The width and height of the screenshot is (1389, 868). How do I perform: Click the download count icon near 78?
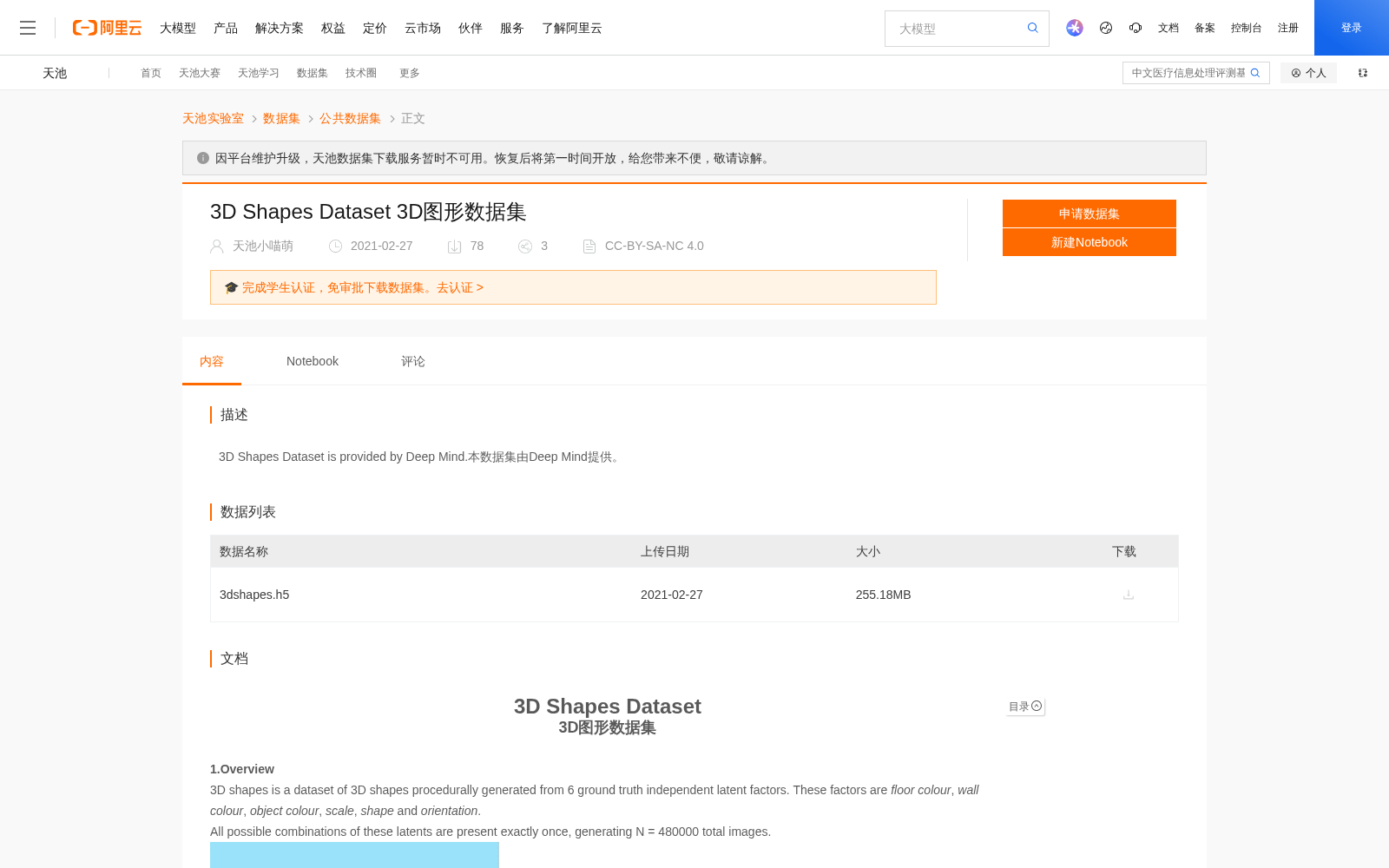pos(454,247)
